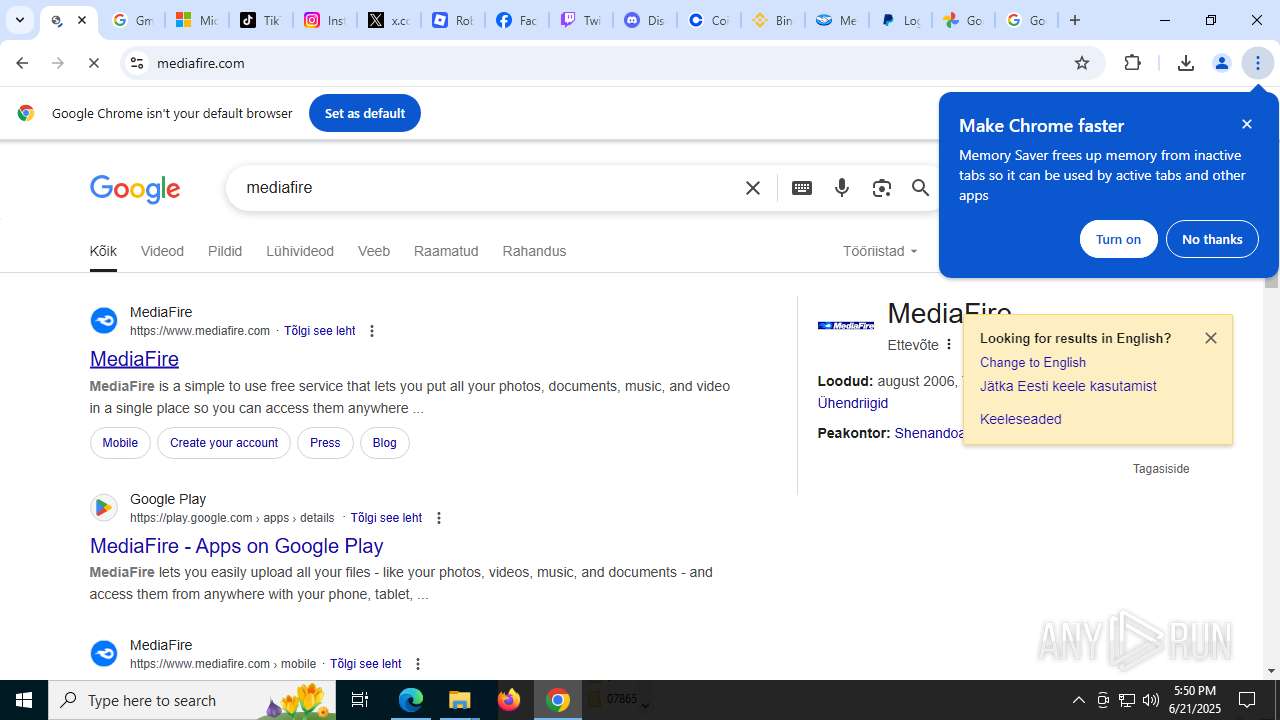The image size is (1280, 720).
Task: Open Chrome three-dot menu
Action: 1258,63
